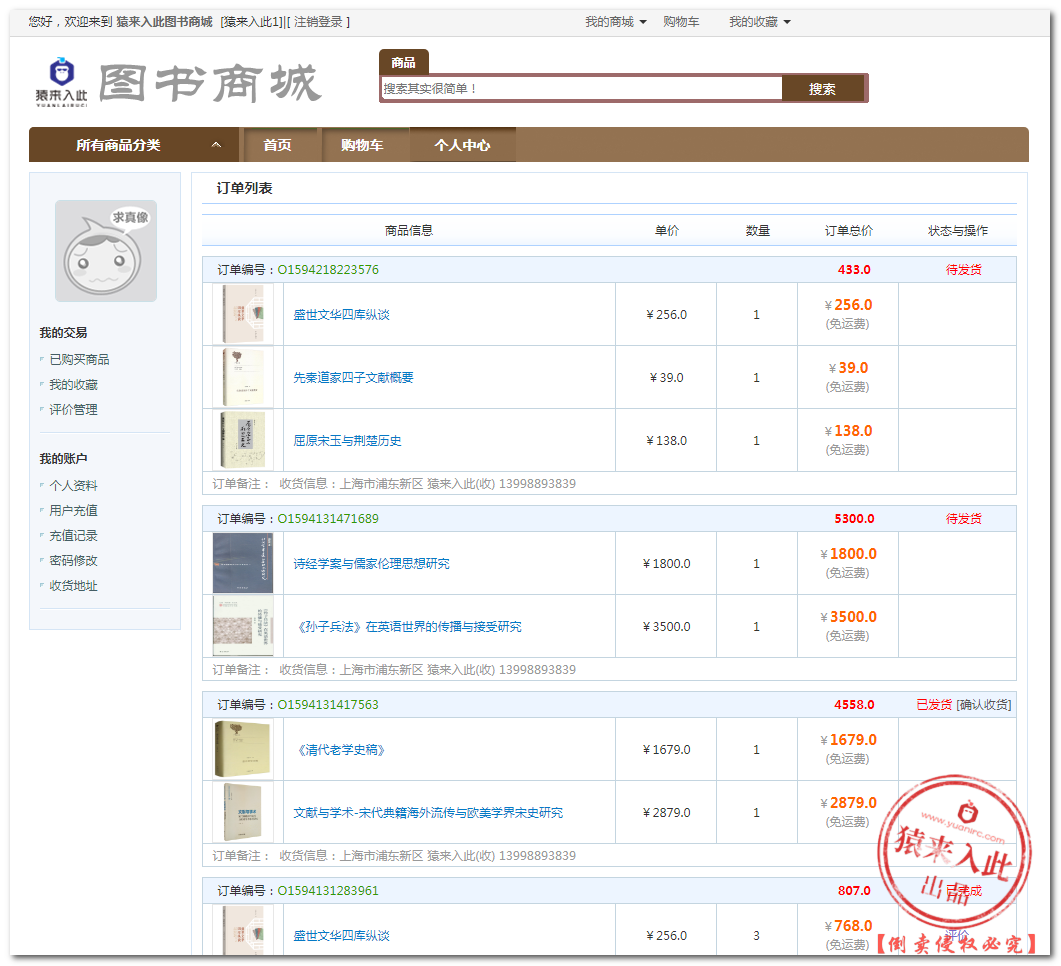Open 已购买商品 in the sidebar

[x=80, y=360]
